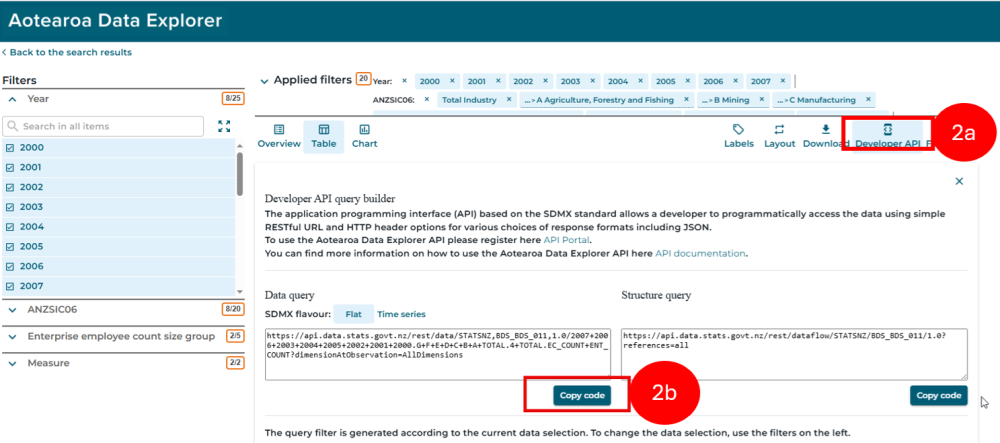Select the Table view tab

323,136
